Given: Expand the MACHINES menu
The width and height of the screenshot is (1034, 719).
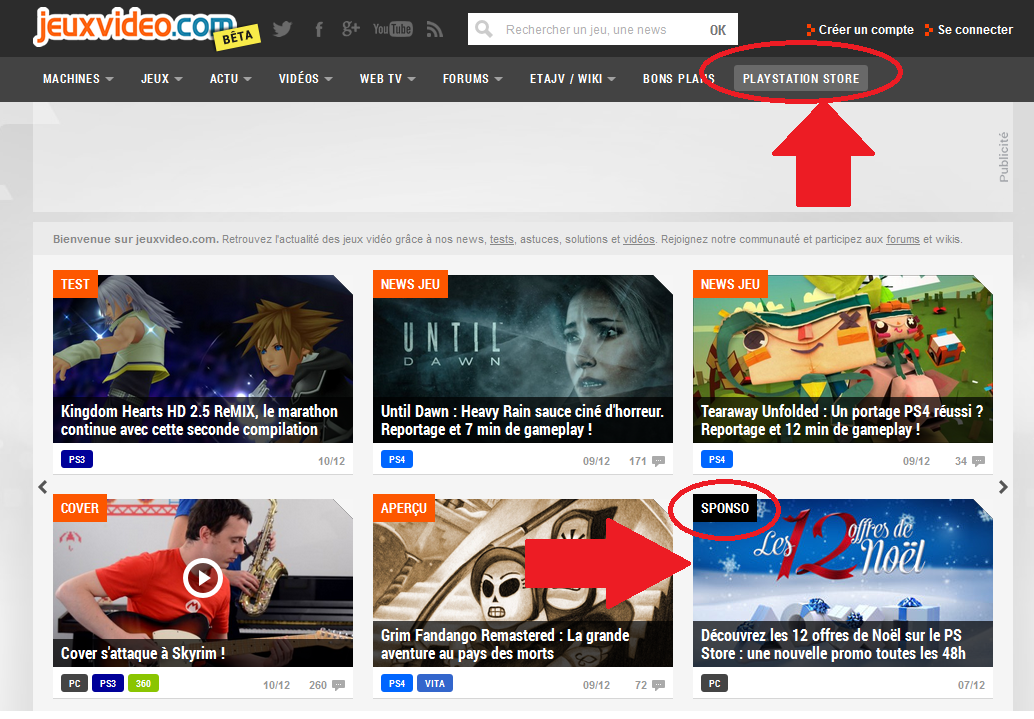Looking at the screenshot, I should [x=78, y=78].
